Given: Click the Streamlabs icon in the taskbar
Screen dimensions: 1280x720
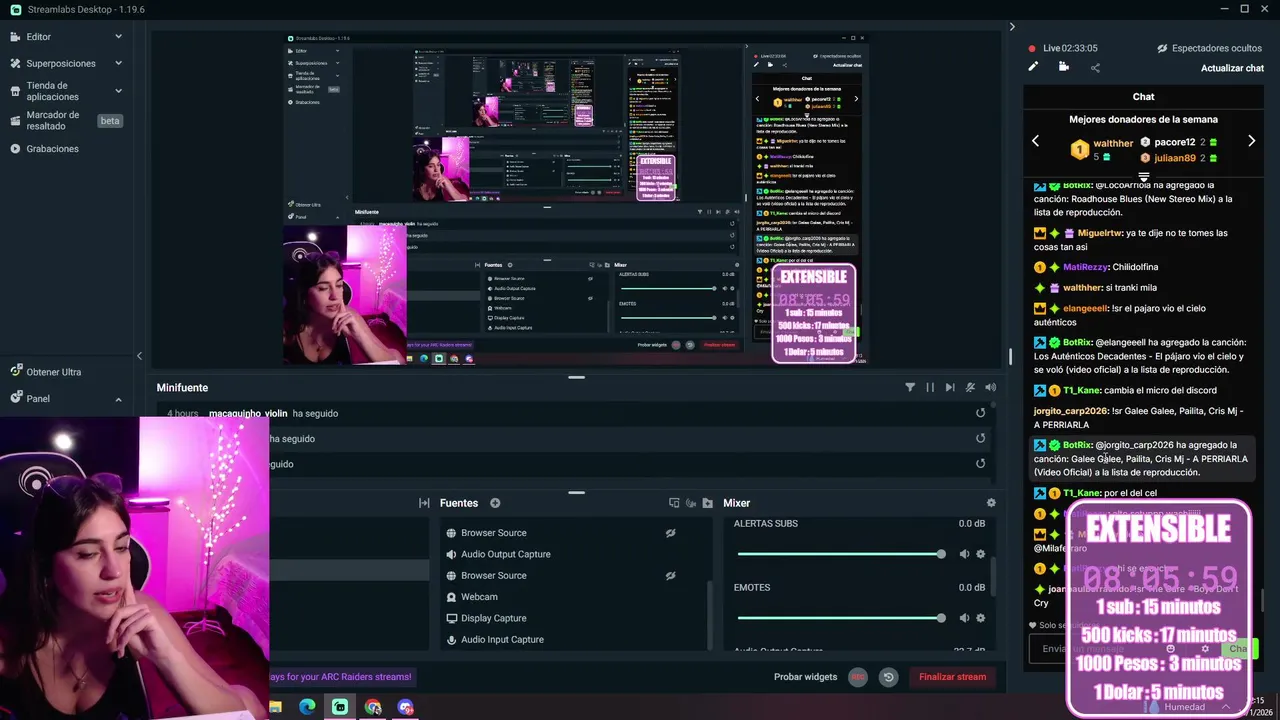Looking at the screenshot, I should [340, 707].
